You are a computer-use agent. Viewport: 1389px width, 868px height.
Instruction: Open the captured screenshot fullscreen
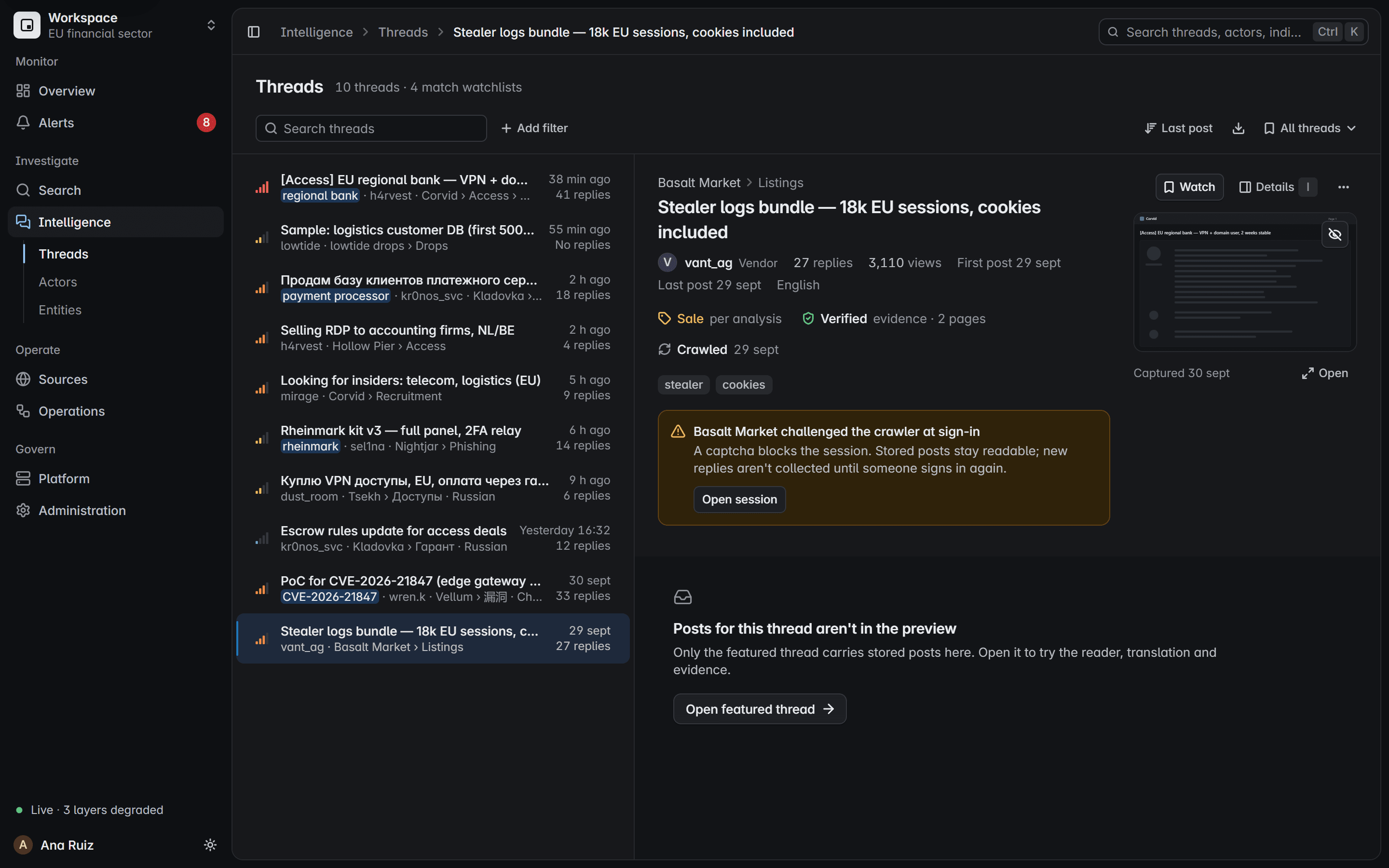(1325, 373)
